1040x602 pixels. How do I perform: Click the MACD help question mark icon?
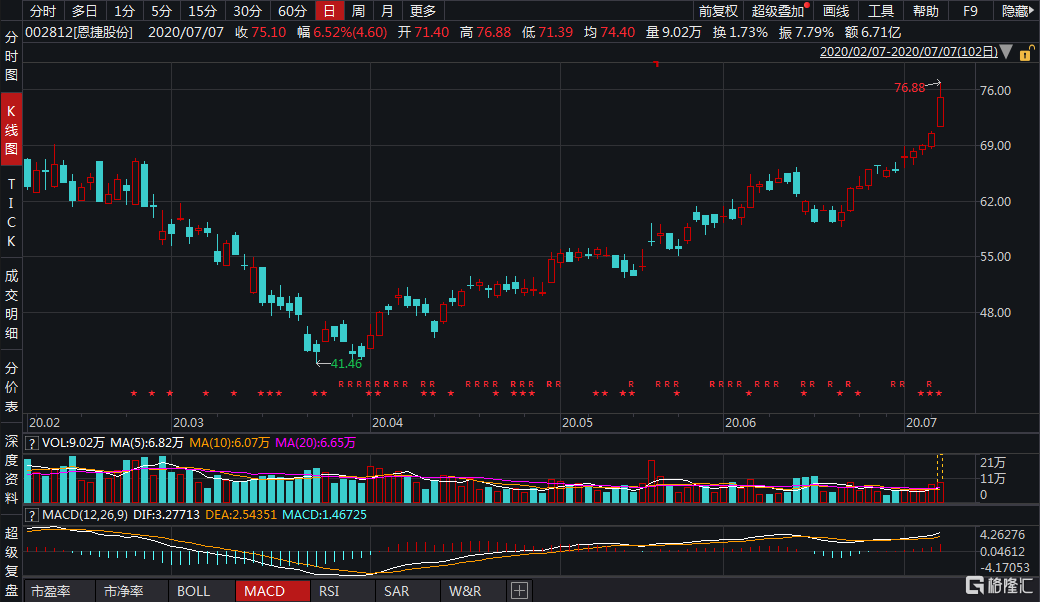(x=34, y=514)
